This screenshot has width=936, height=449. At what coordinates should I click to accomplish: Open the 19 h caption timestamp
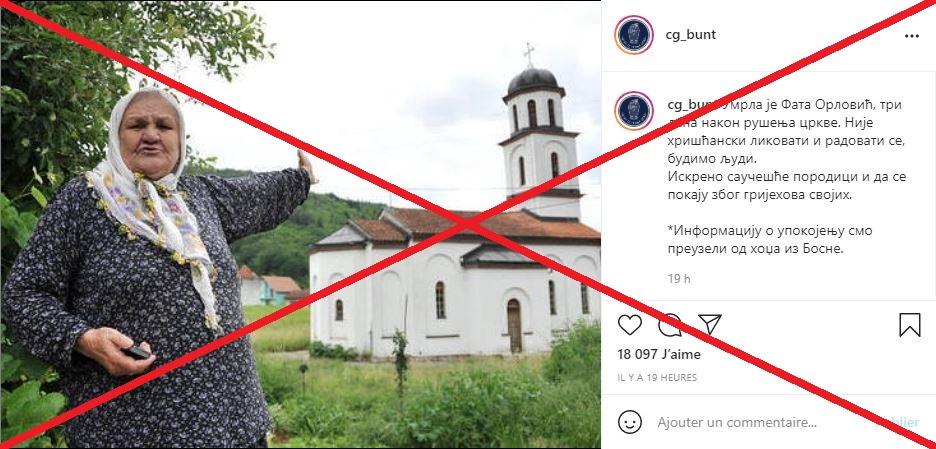coord(679,279)
